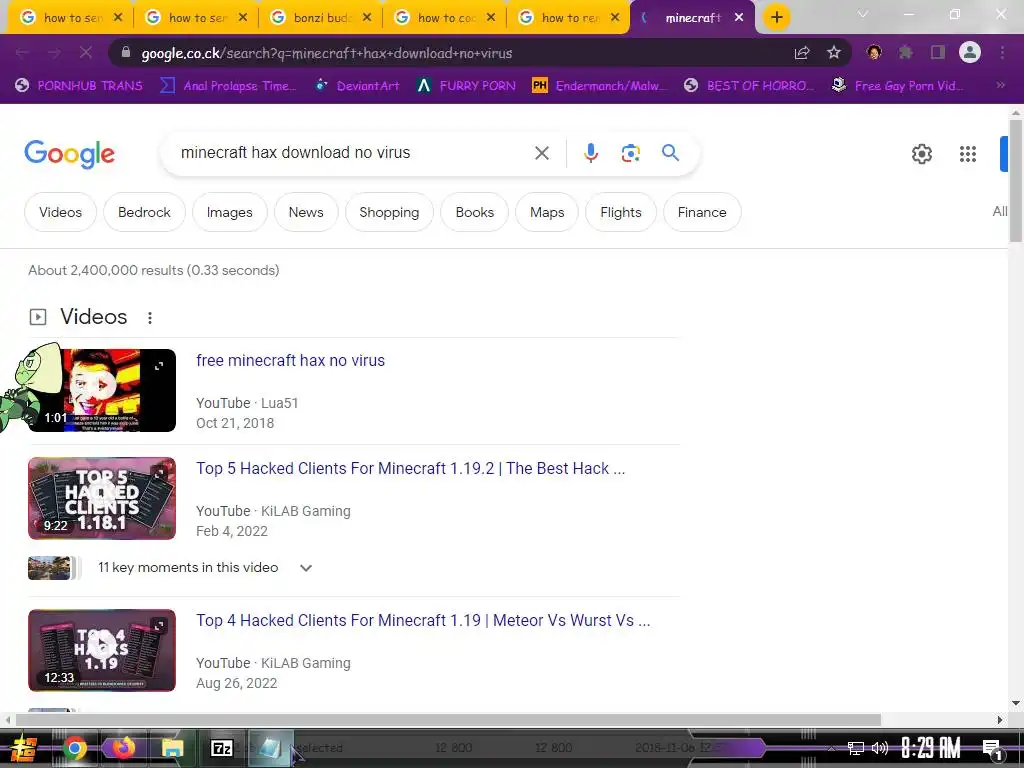This screenshot has height=768, width=1024.
Task: Click the site lock icon
Action: [127, 53]
